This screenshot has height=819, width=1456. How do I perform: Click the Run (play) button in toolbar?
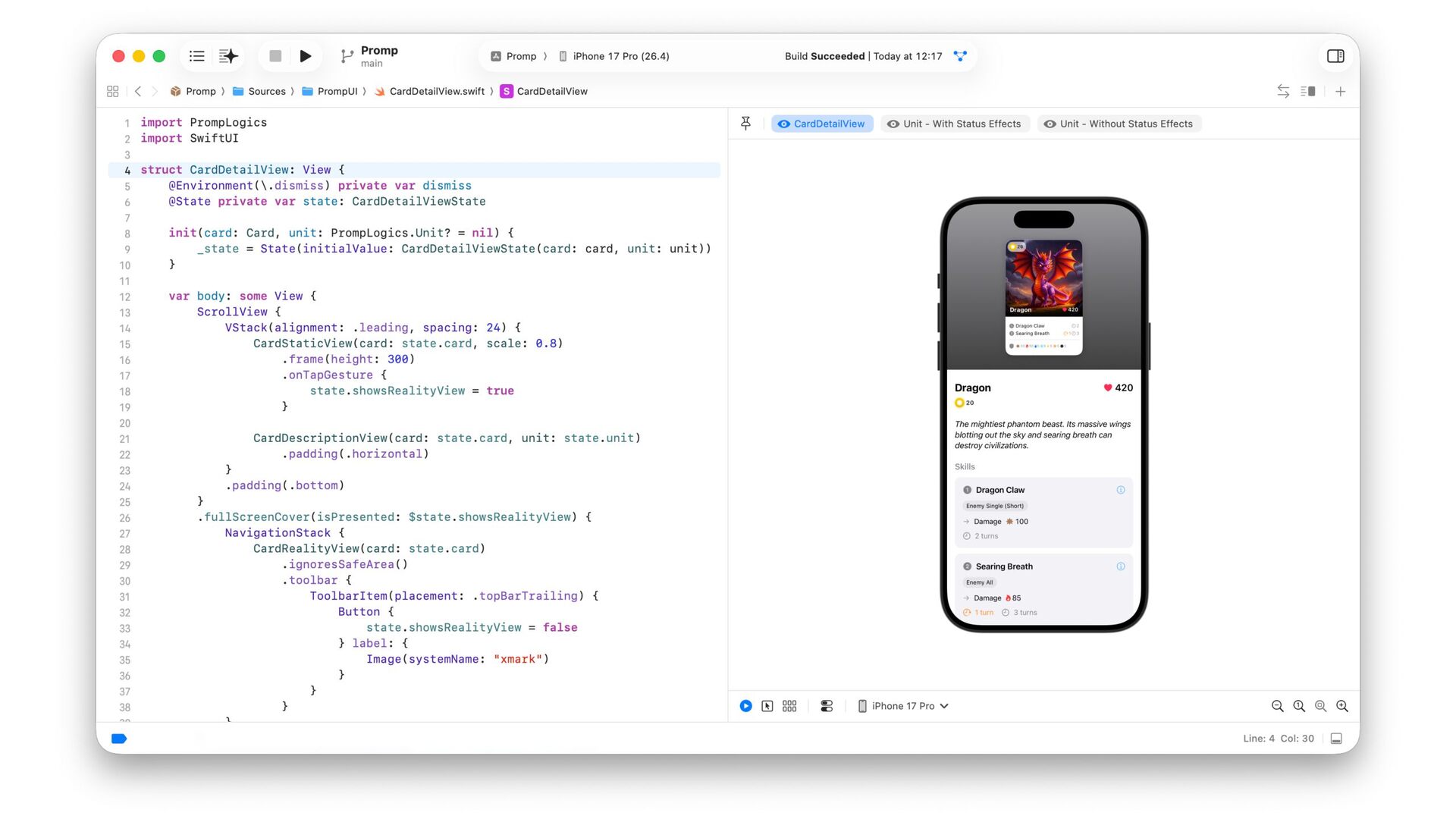pos(305,56)
